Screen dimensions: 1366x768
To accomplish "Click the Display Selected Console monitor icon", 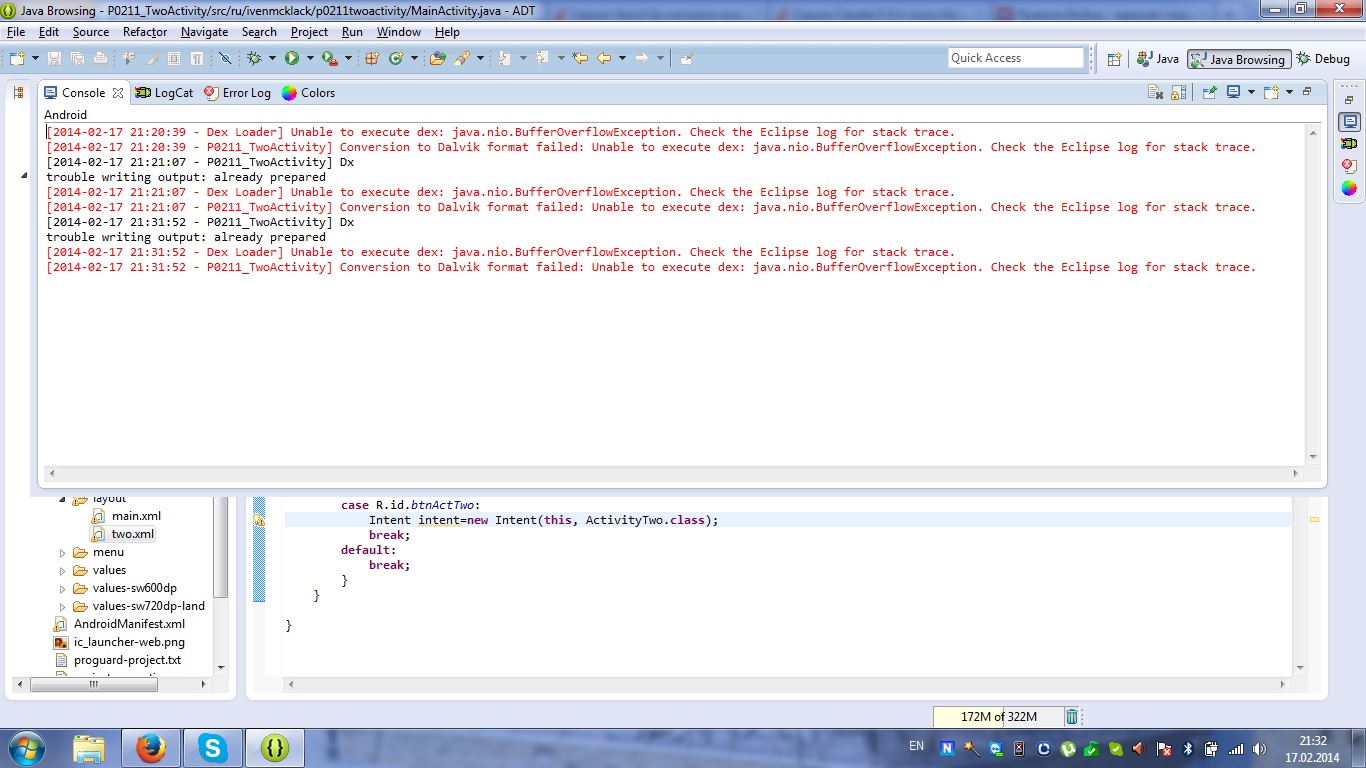I will pos(1233,92).
